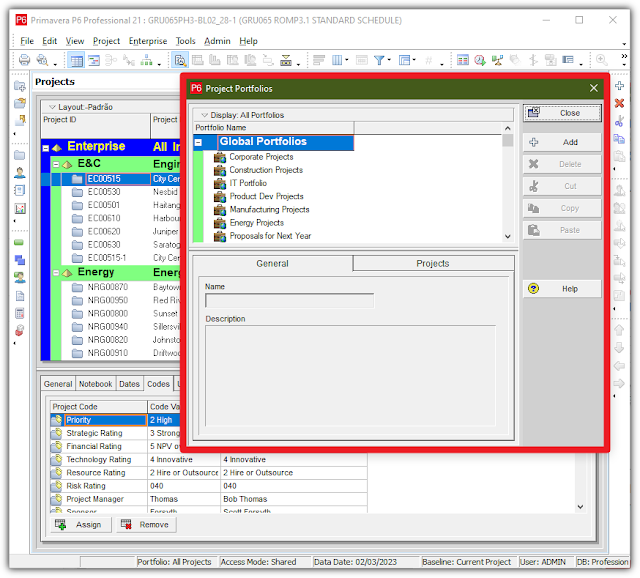Viewport: 640px width, 578px height.
Task: Click the Print icon in the toolbar
Action: tap(24, 60)
